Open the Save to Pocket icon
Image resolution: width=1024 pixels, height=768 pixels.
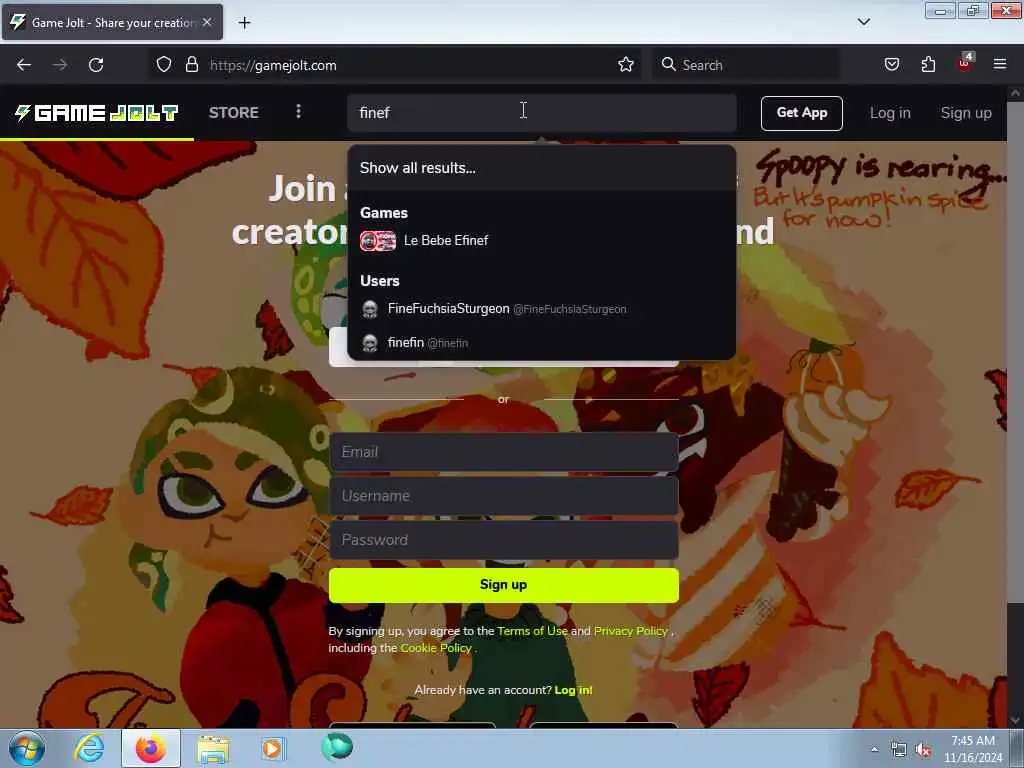pyautogui.click(x=891, y=65)
